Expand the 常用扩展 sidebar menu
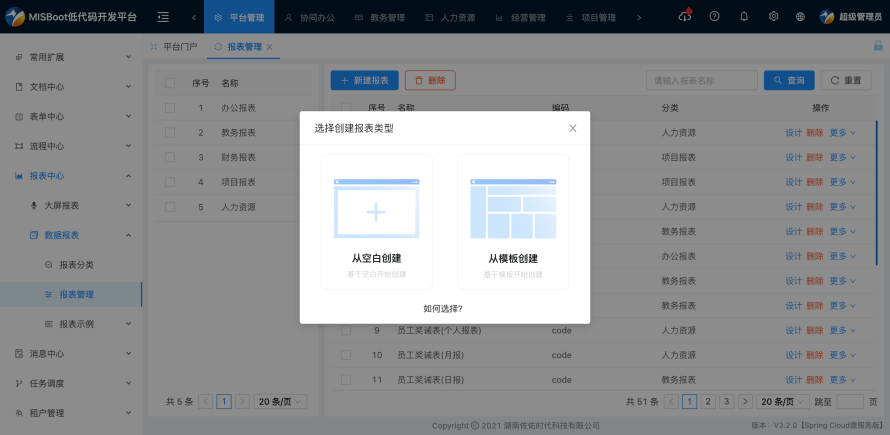890x435 pixels. pos(128,57)
